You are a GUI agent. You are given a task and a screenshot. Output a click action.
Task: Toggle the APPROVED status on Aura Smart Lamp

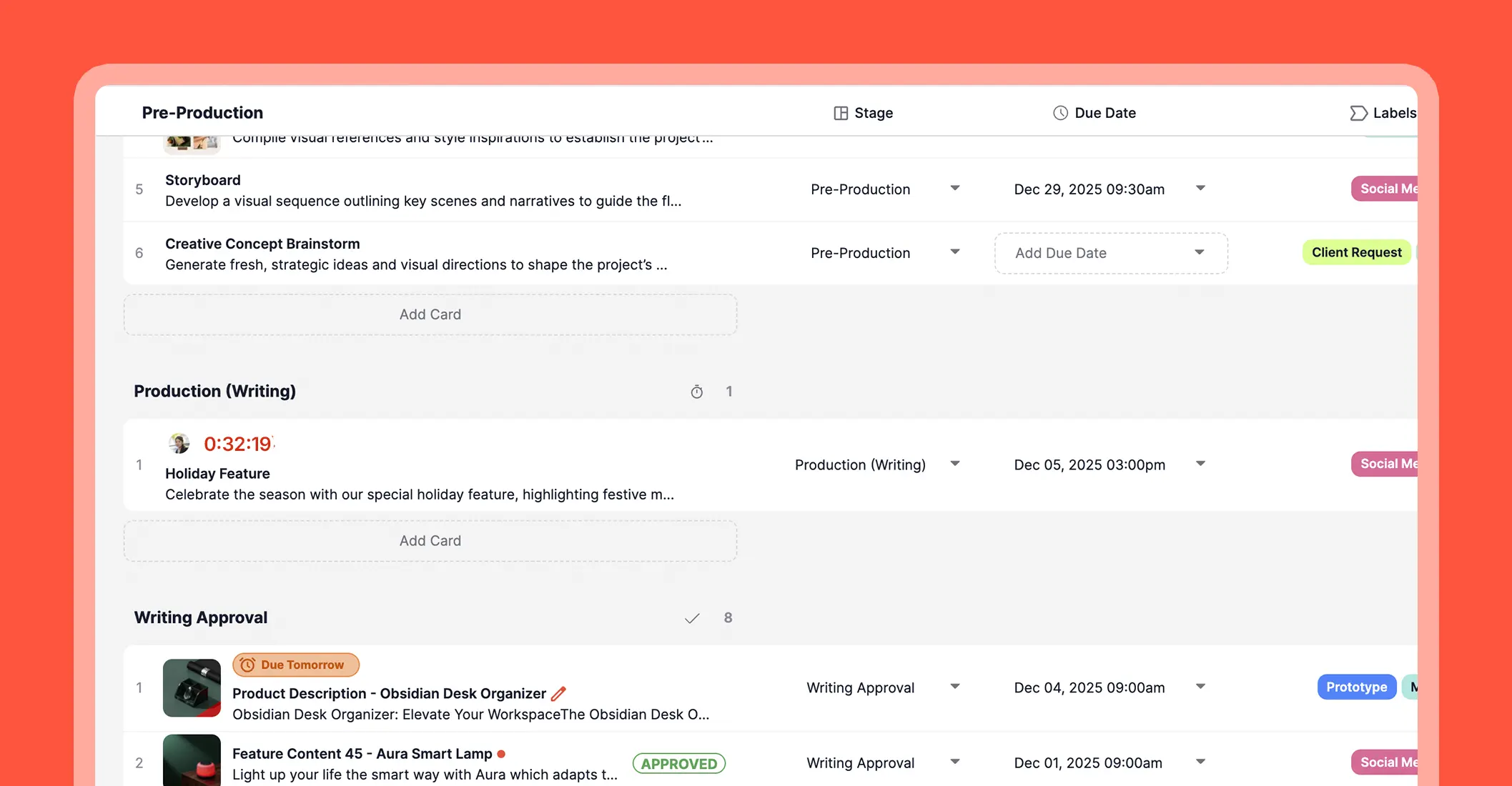[x=678, y=763]
